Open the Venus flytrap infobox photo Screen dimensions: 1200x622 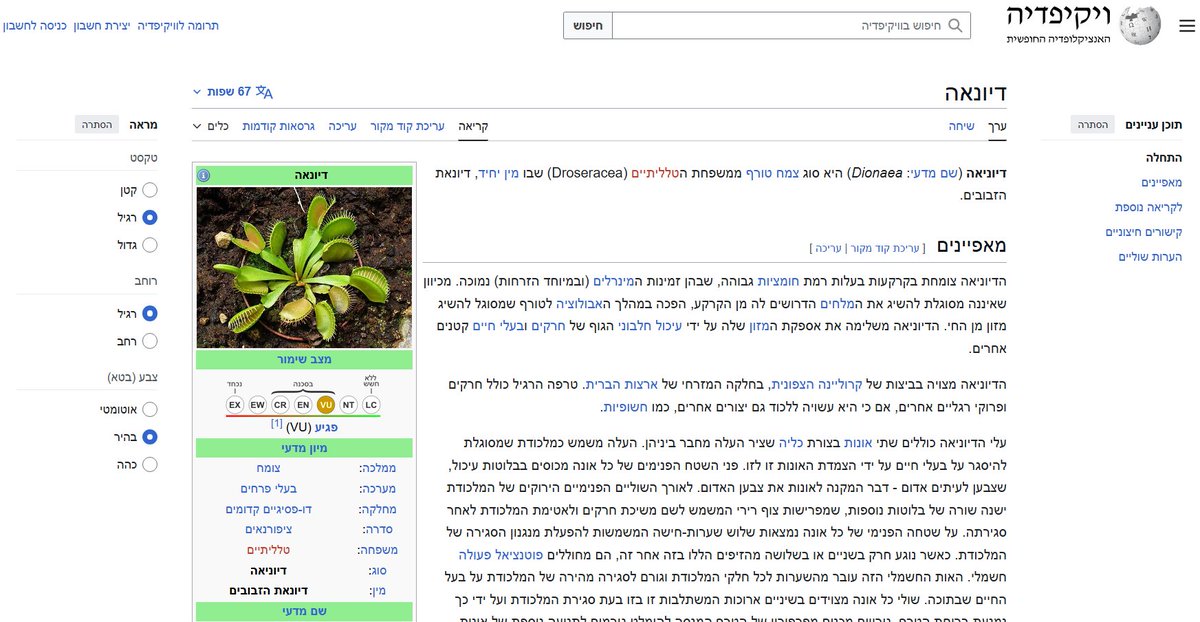[304, 267]
